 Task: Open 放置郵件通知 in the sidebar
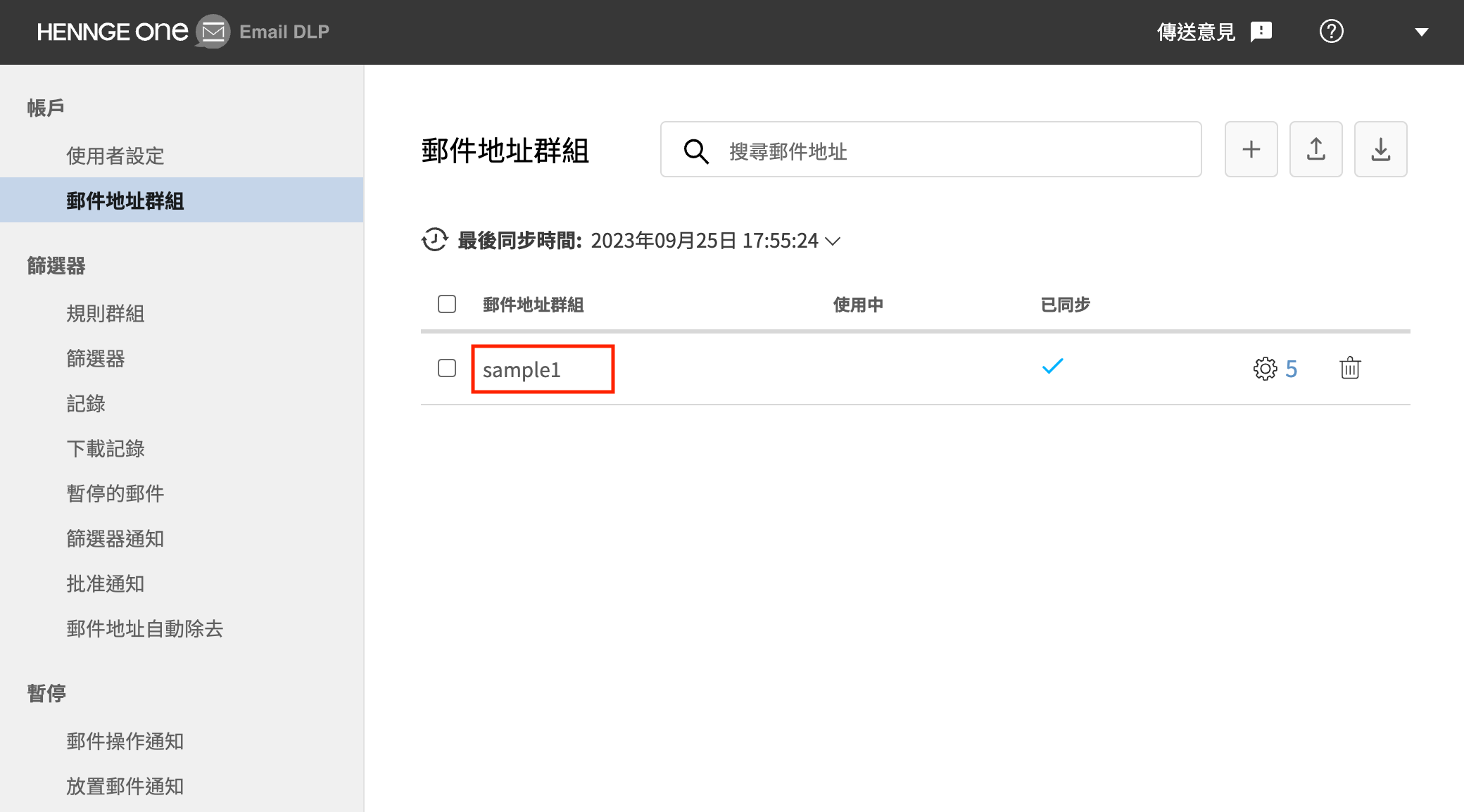click(125, 786)
